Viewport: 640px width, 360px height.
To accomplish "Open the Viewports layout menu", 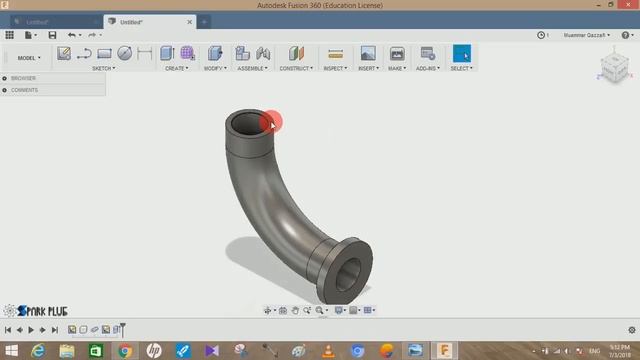I will click(369, 311).
